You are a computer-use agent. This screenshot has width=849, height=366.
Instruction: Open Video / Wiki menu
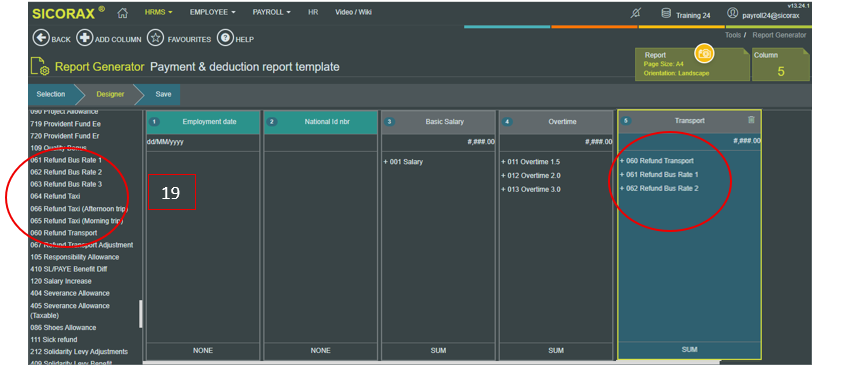coord(354,12)
